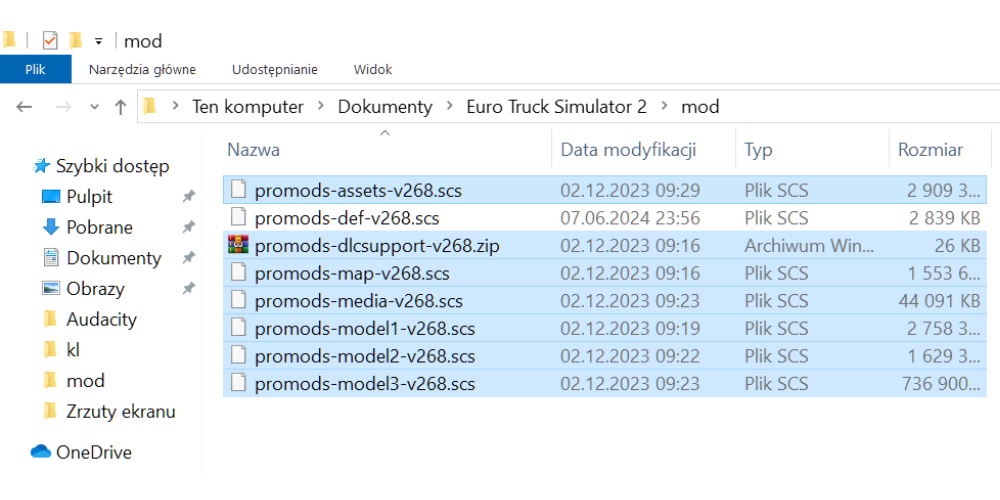This screenshot has width=1000, height=500.
Task: Open the Audacity folder in sidebar
Action: 101,319
